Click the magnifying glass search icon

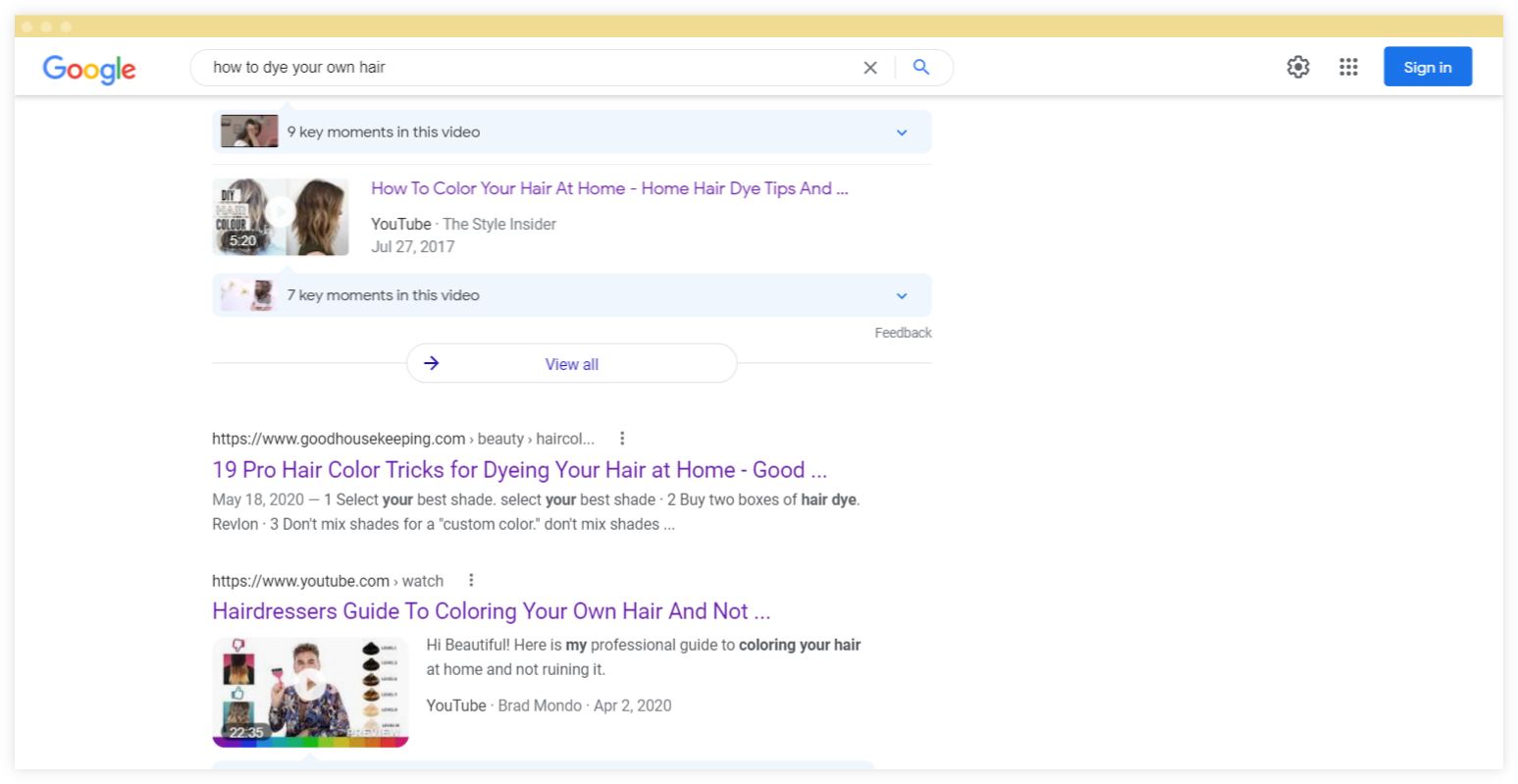point(921,67)
